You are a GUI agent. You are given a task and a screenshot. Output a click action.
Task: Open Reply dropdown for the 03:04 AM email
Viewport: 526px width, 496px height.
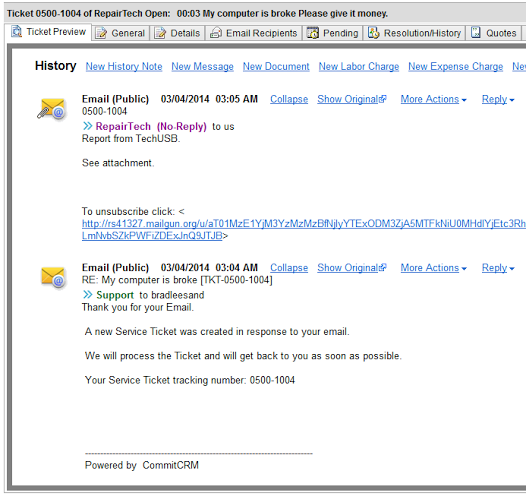(x=498, y=268)
